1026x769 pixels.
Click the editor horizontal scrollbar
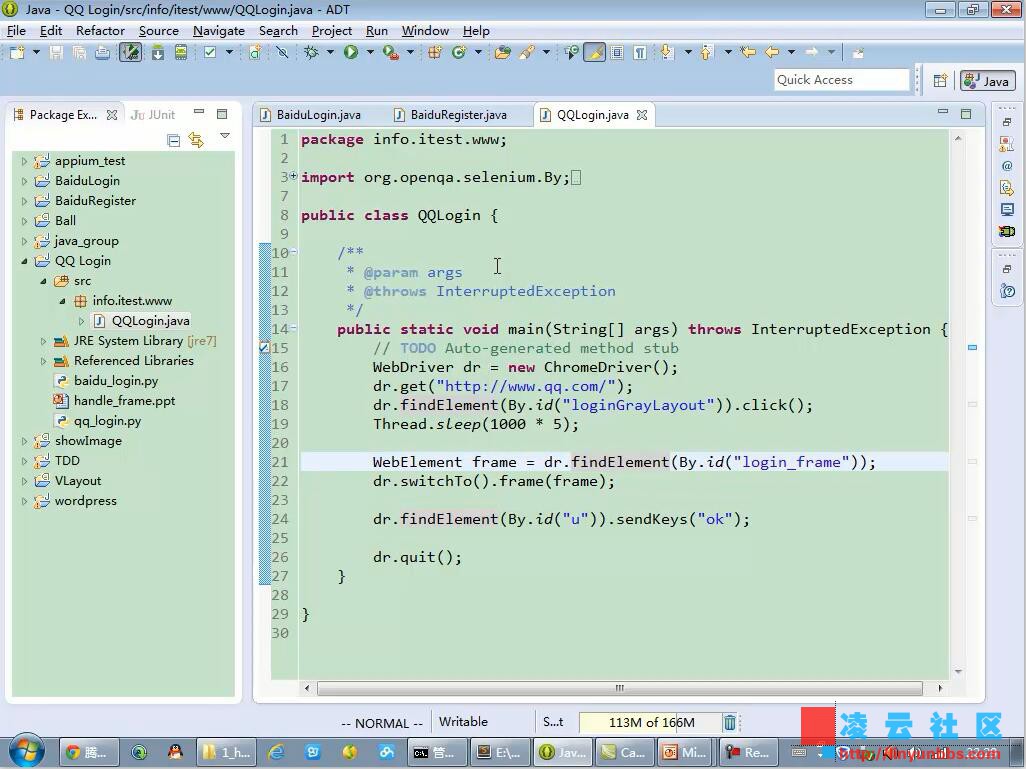(620, 689)
